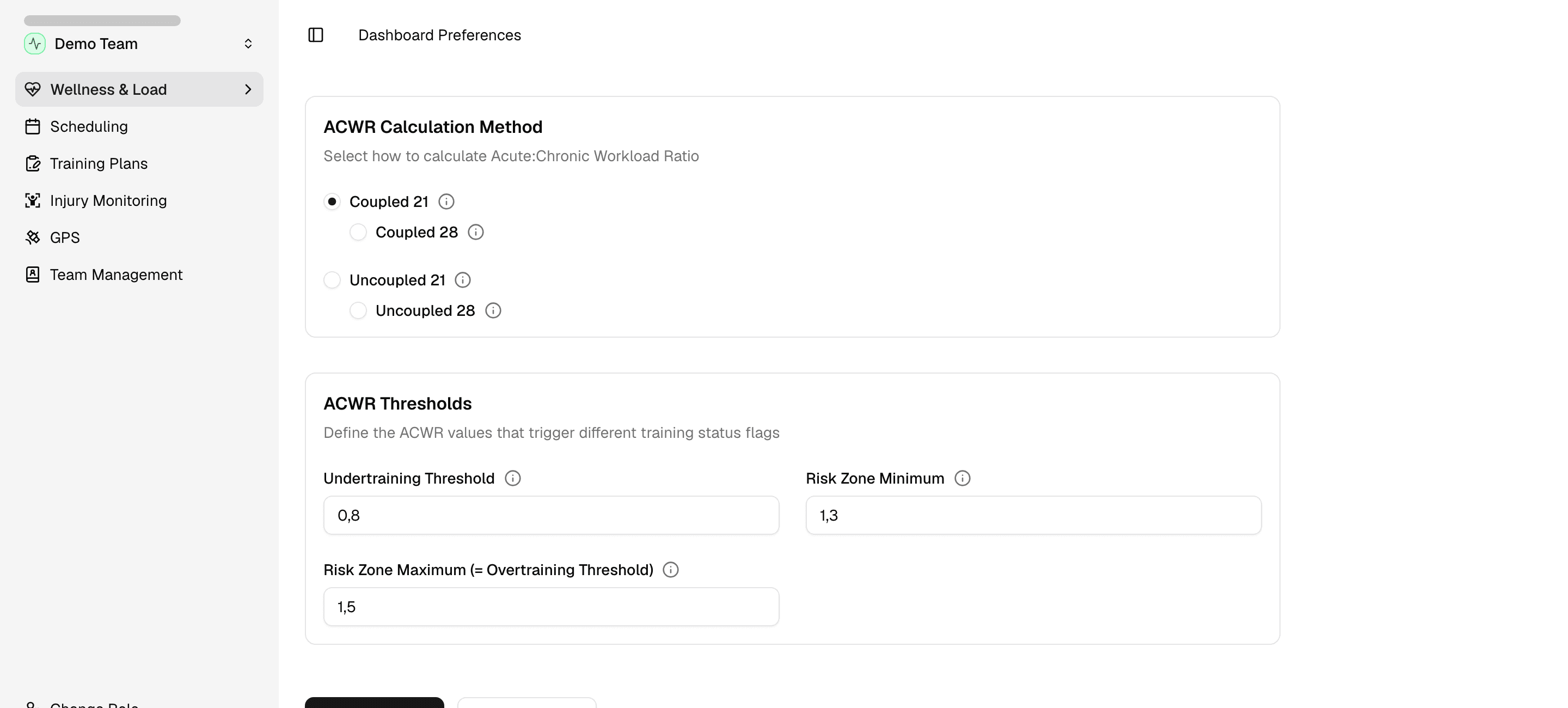
Task: Open Undertraining Threshold info icon
Action: [512, 479]
